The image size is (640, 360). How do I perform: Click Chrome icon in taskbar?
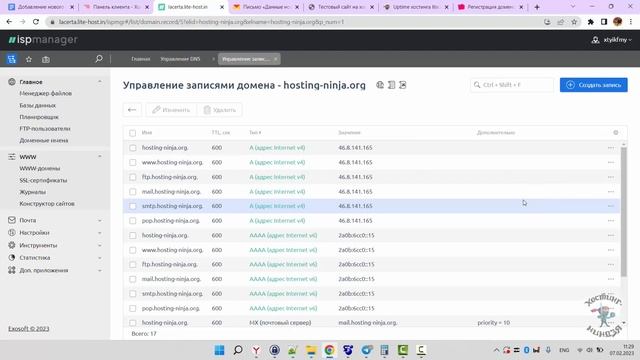pos(329,350)
